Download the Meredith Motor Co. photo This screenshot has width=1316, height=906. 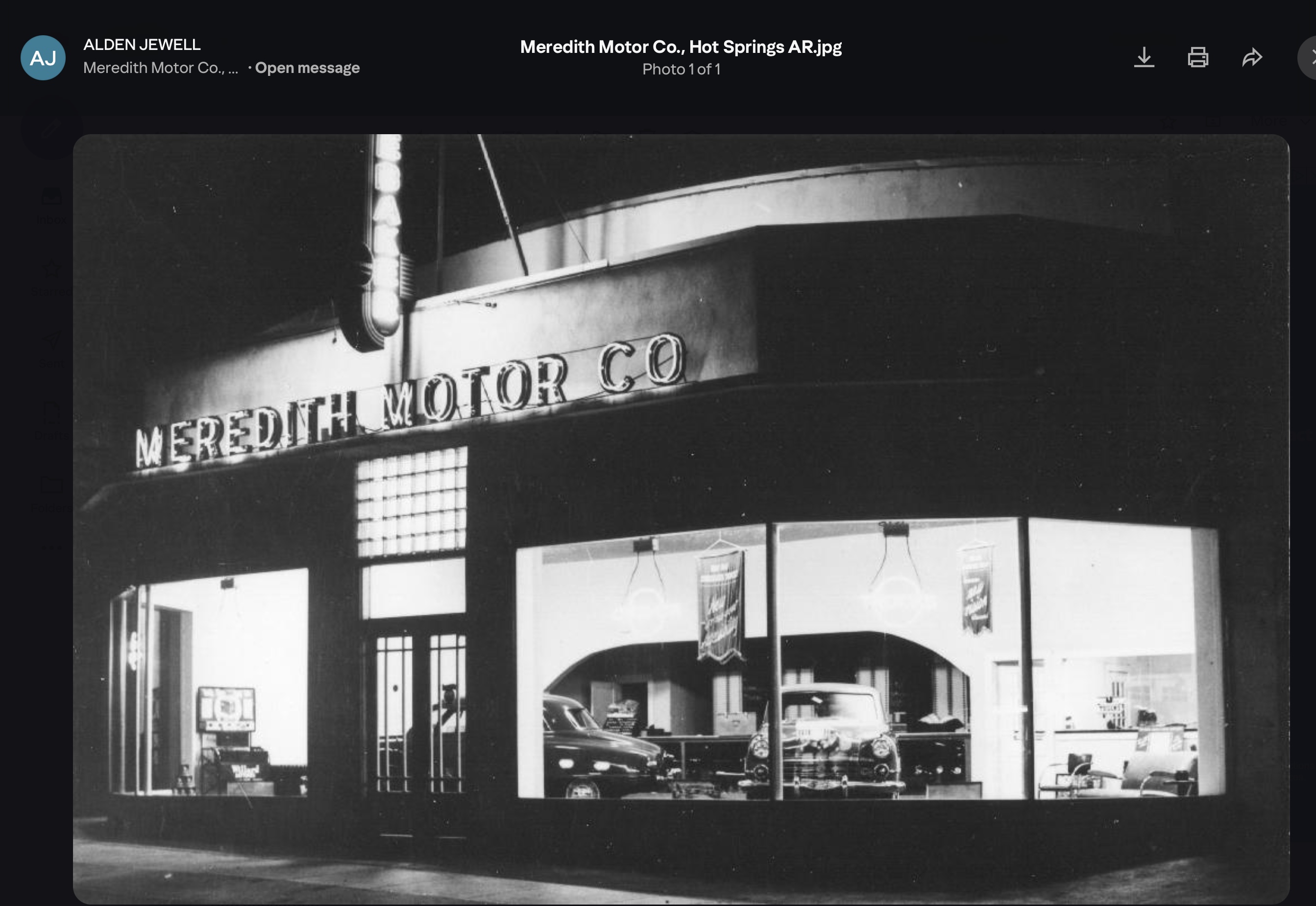pyautogui.click(x=1144, y=57)
